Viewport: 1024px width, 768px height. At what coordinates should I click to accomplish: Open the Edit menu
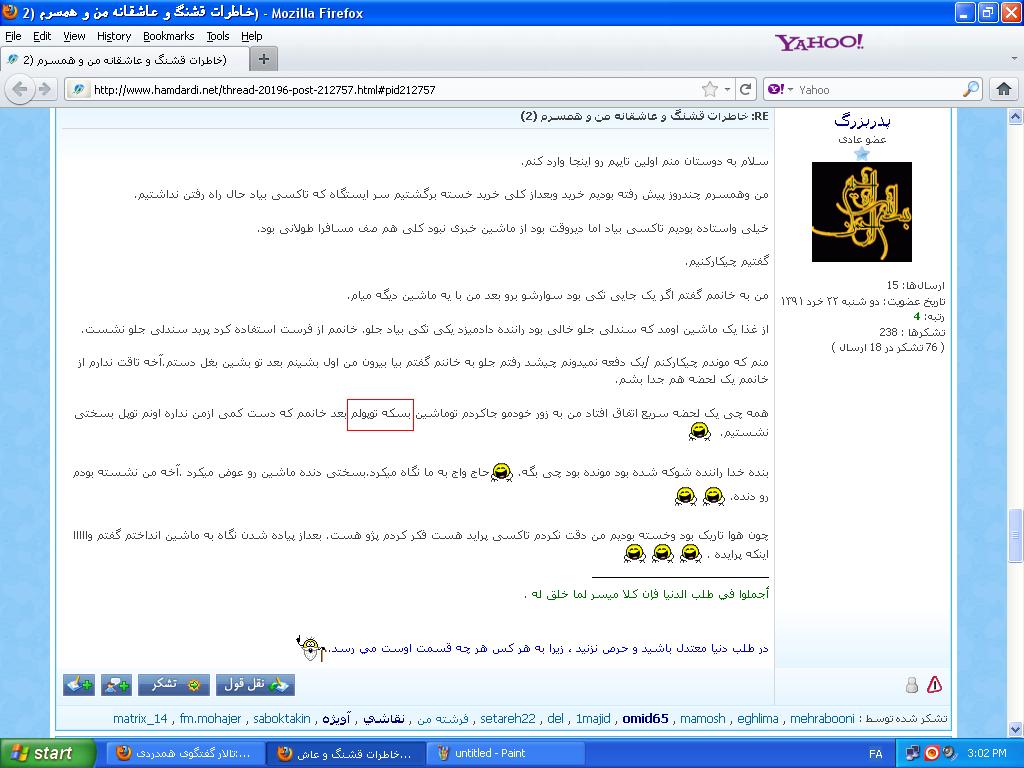42,36
